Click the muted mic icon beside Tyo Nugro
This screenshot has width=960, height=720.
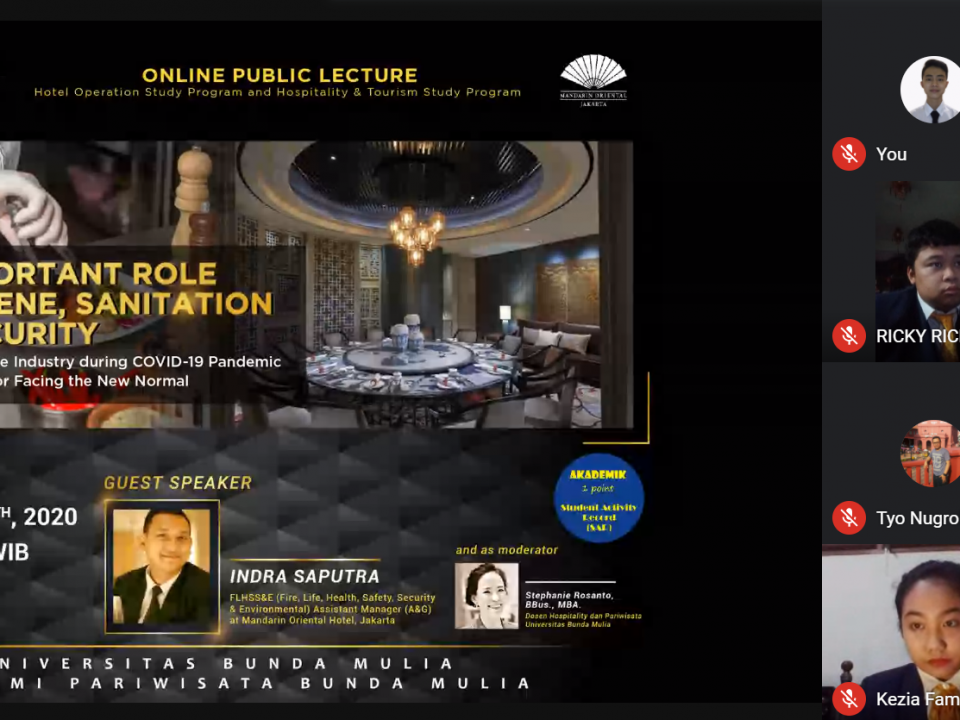coord(849,517)
